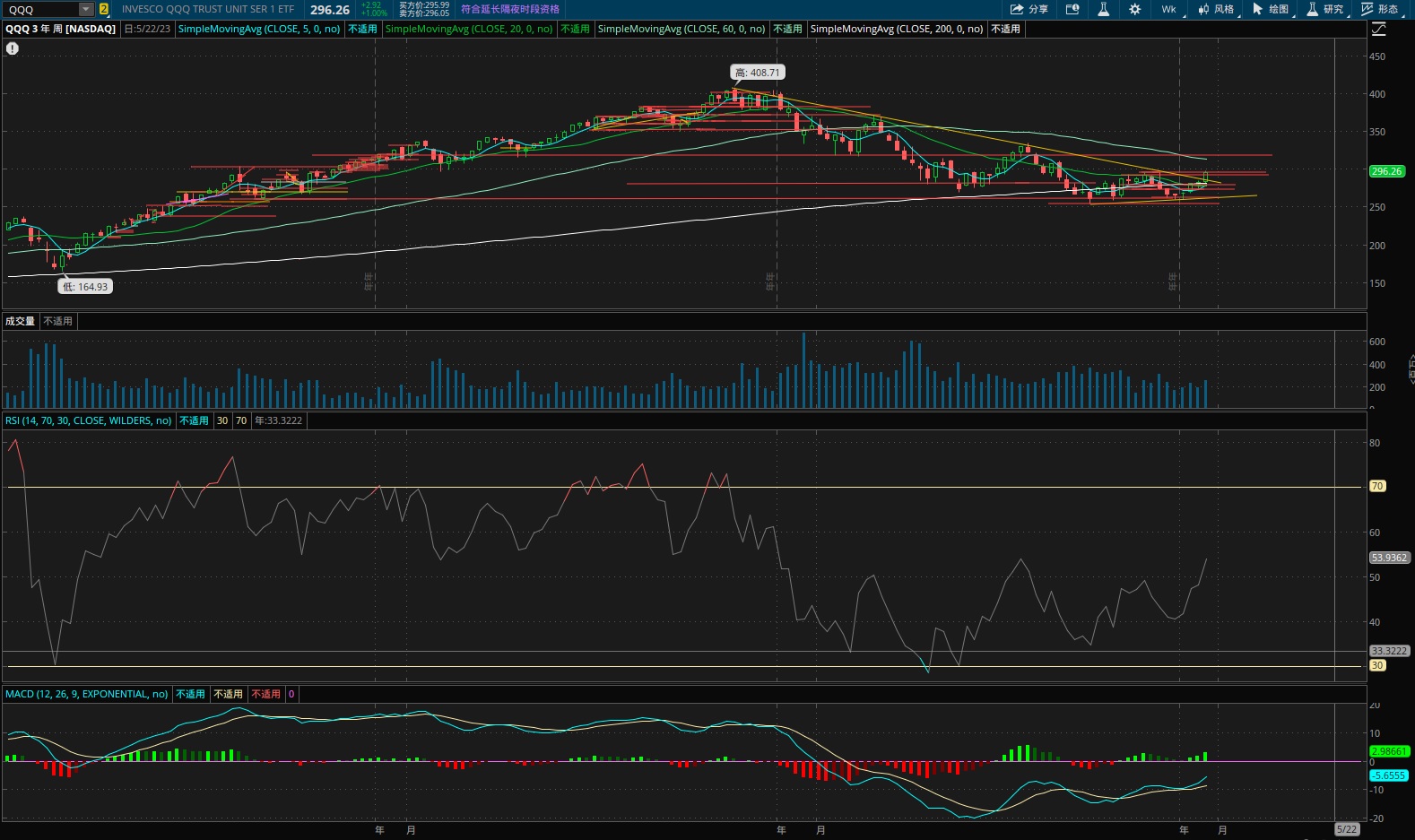Expand the symbol QQQ dropdown arrow
The height and width of the screenshot is (840, 1415).
[86, 9]
